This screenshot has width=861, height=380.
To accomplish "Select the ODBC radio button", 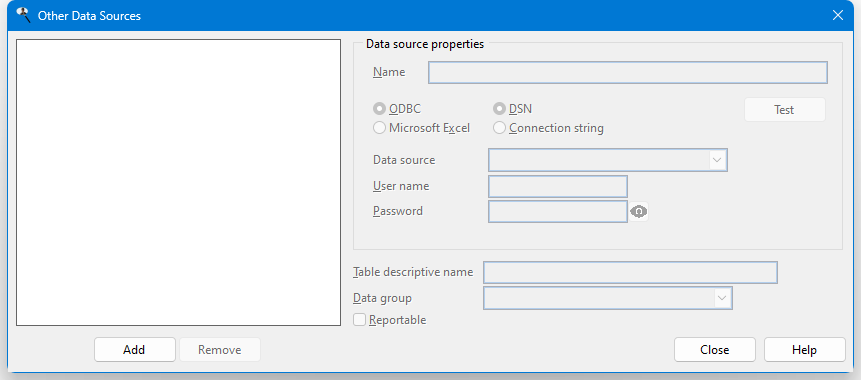I will [x=379, y=109].
